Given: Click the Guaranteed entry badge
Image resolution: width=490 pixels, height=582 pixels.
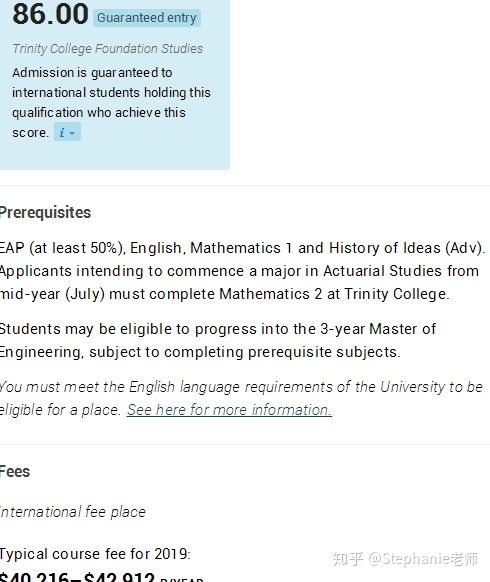Looking at the screenshot, I should click(x=147, y=18).
